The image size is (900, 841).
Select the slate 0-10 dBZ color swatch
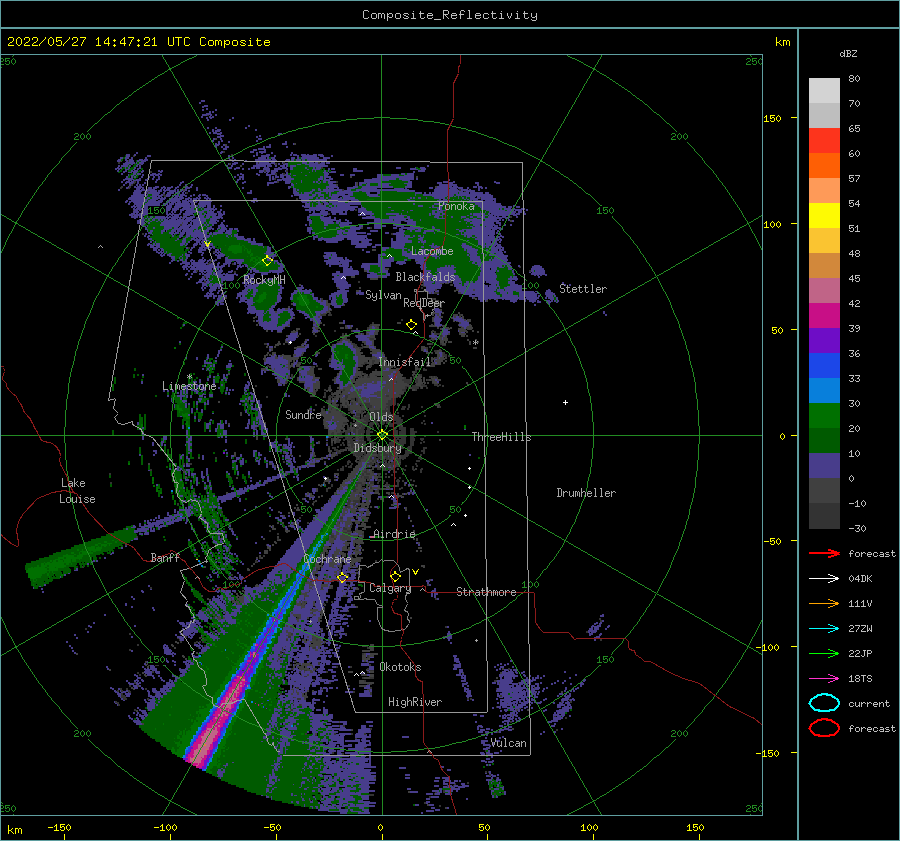824,466
